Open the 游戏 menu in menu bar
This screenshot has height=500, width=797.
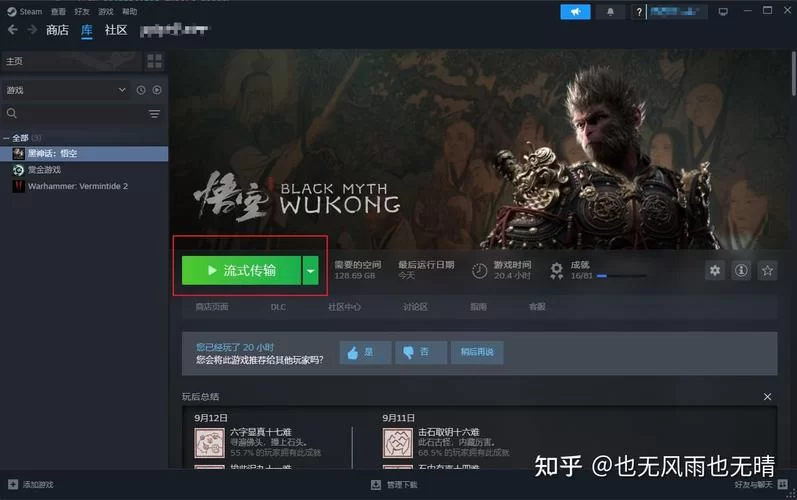(x=106, y=12)
